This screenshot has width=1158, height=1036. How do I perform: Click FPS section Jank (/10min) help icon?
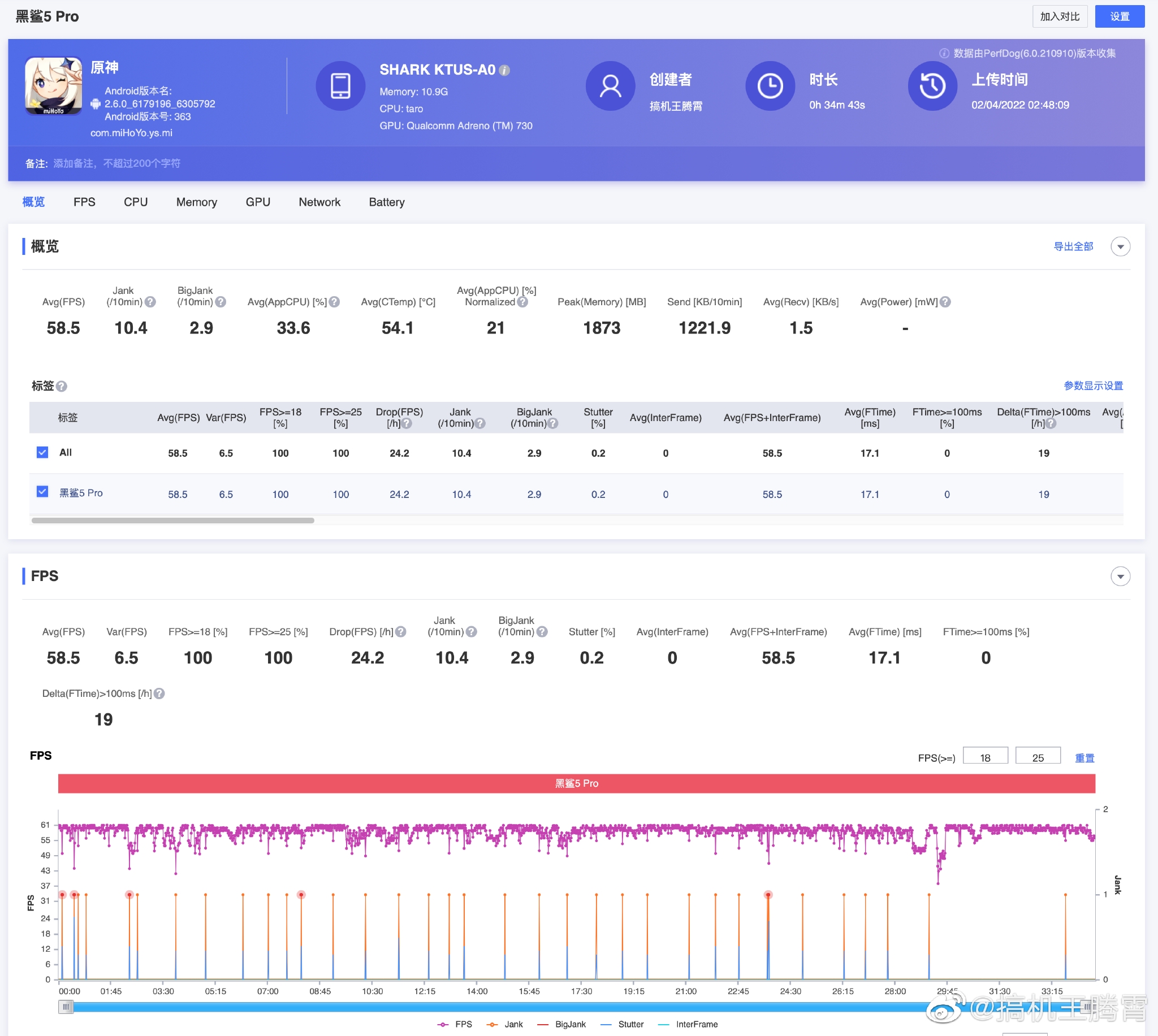[472, 632]
